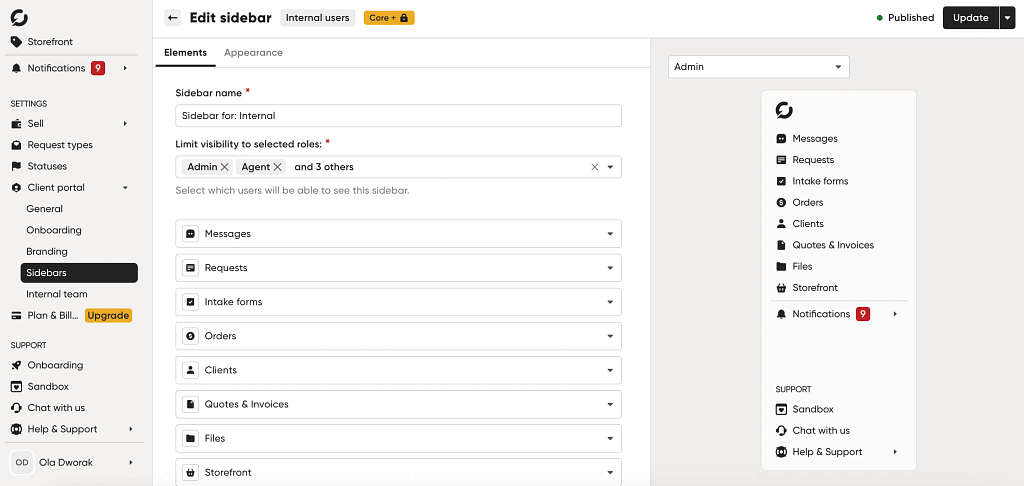The height and width of the screenshot is (486, 1024).
Task: Click the Files folder icon in the elements list
Action: 191,438
